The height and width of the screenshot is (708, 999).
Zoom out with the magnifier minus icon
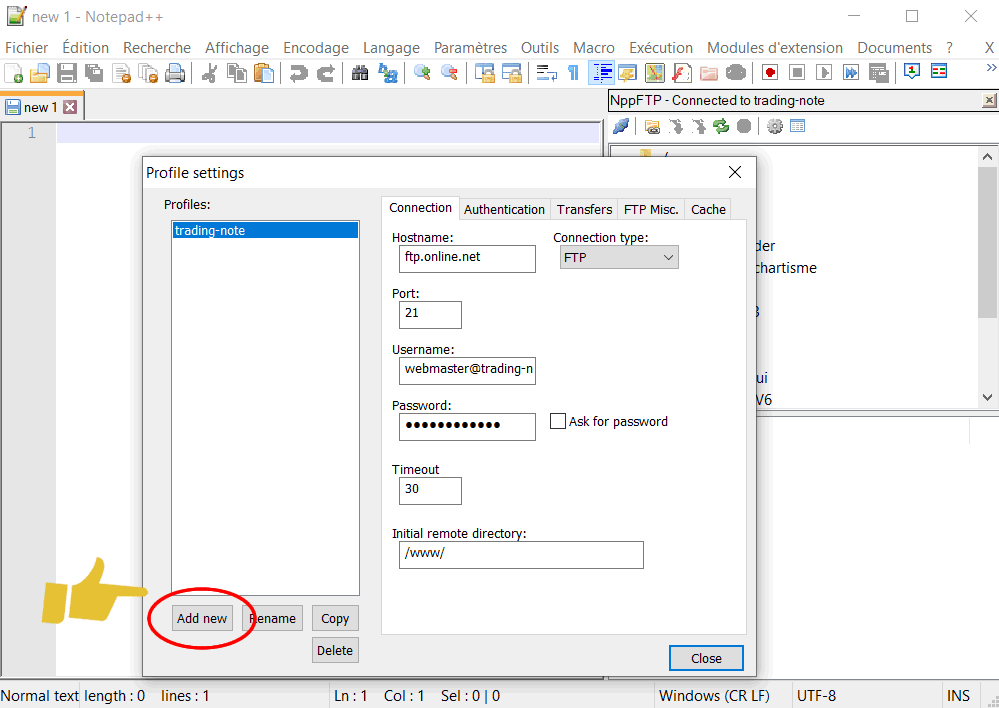(449, 73)
